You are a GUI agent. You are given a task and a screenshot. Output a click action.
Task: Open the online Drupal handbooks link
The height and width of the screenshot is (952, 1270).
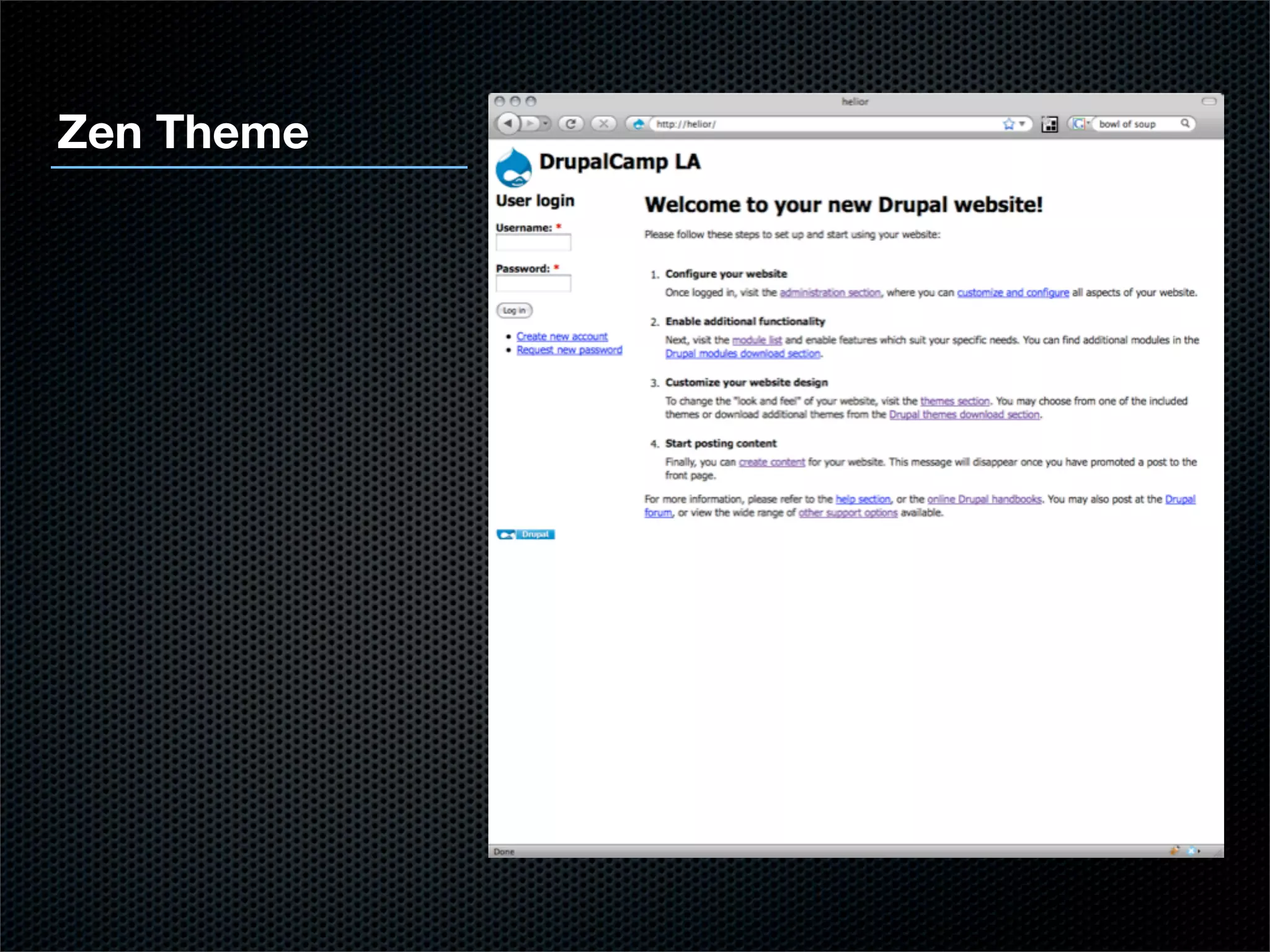[x=984, y=500]
